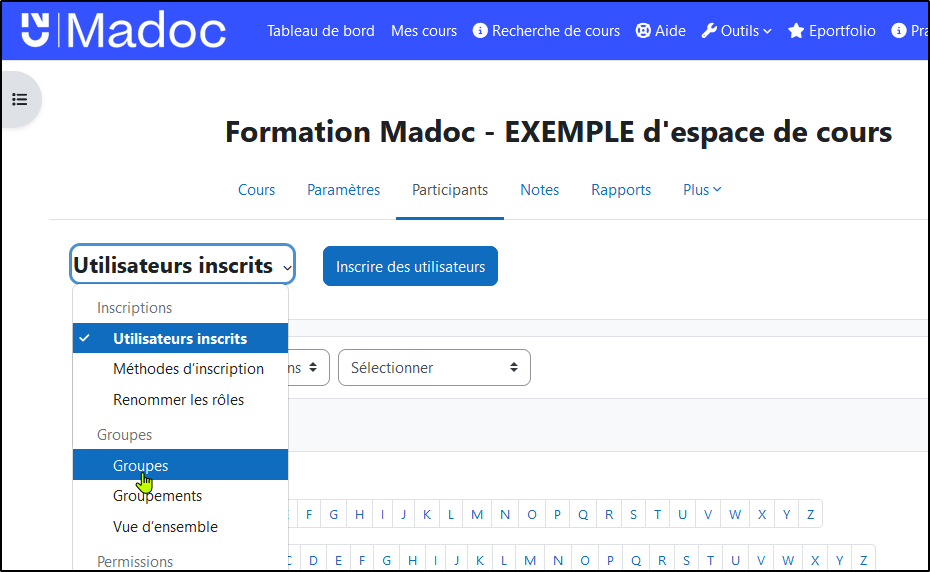
Task: Open the course index drawer list icon
Action: tap(20, 100)
